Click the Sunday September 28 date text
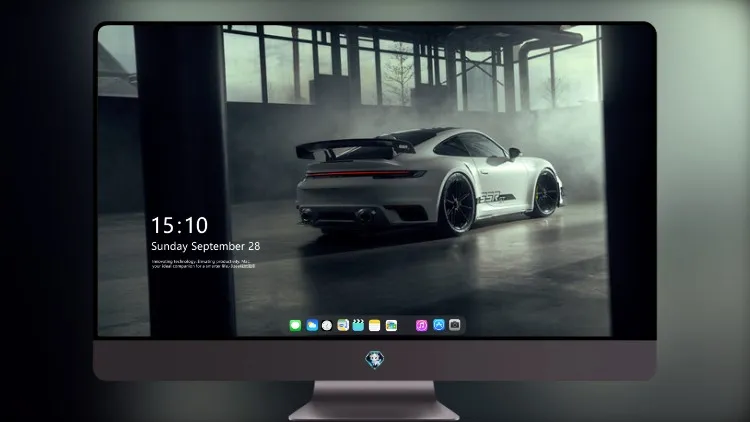The height and width of the screenshot is (422, 750). (x=206, y=246)
